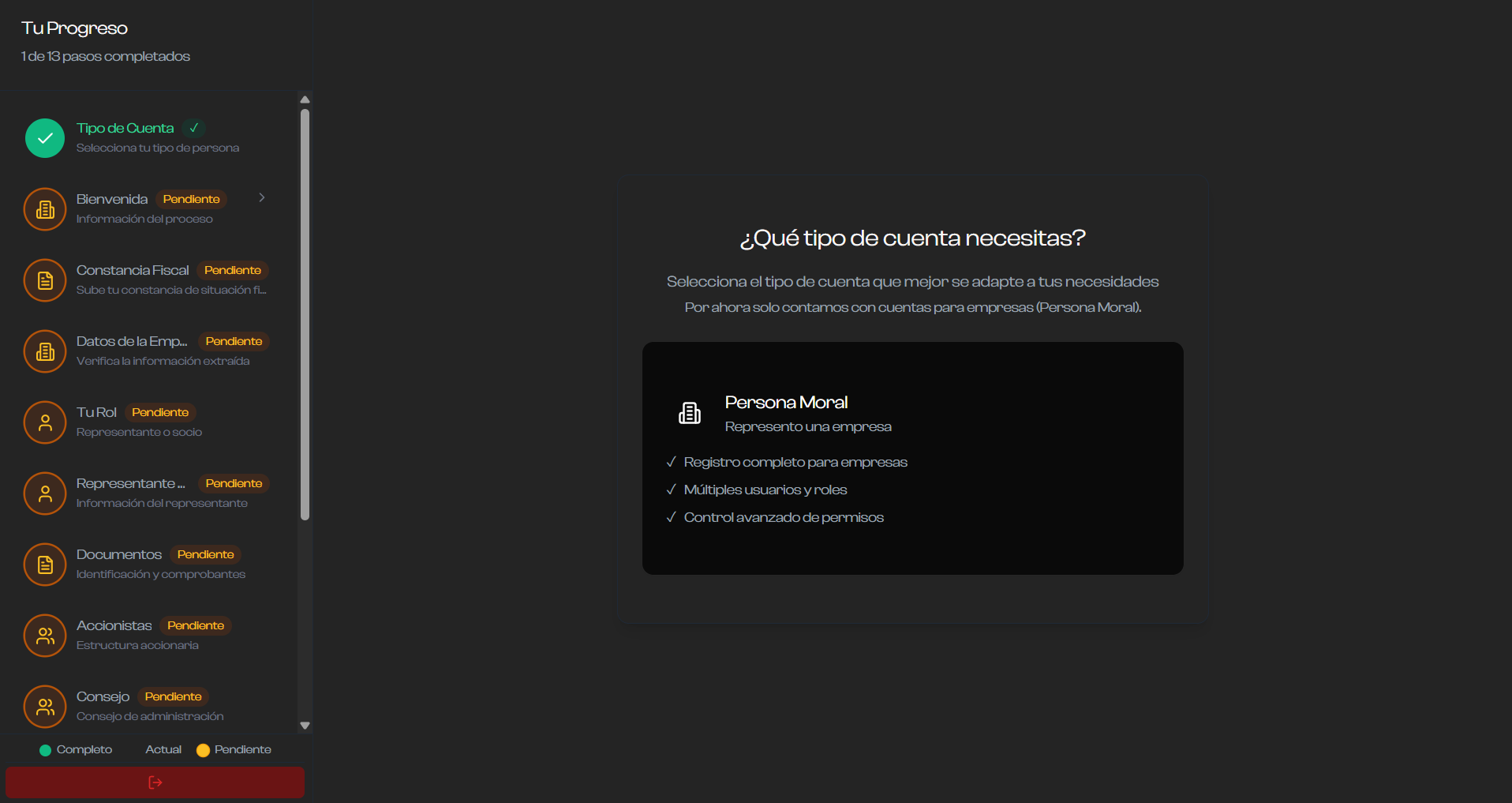The height and width of the screenshot is (803, 1512).
Task: Click the Accionistas group icon
Action: click(45, 636)
